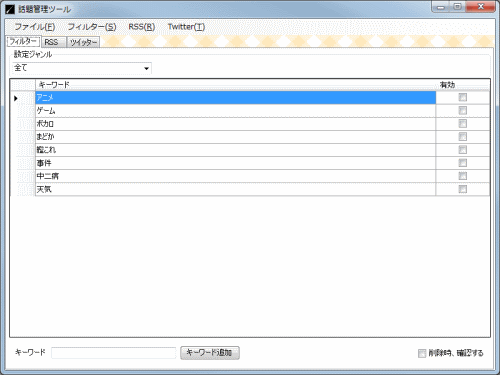Switch to the RSS tab

(53, 42)
